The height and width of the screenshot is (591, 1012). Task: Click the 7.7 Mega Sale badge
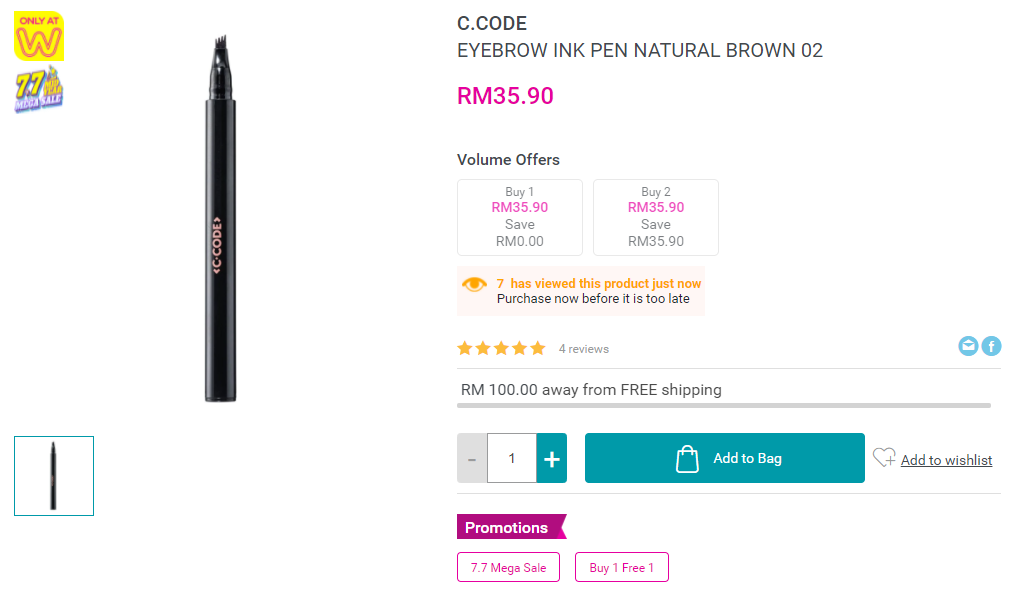click(x=38, y=89)
